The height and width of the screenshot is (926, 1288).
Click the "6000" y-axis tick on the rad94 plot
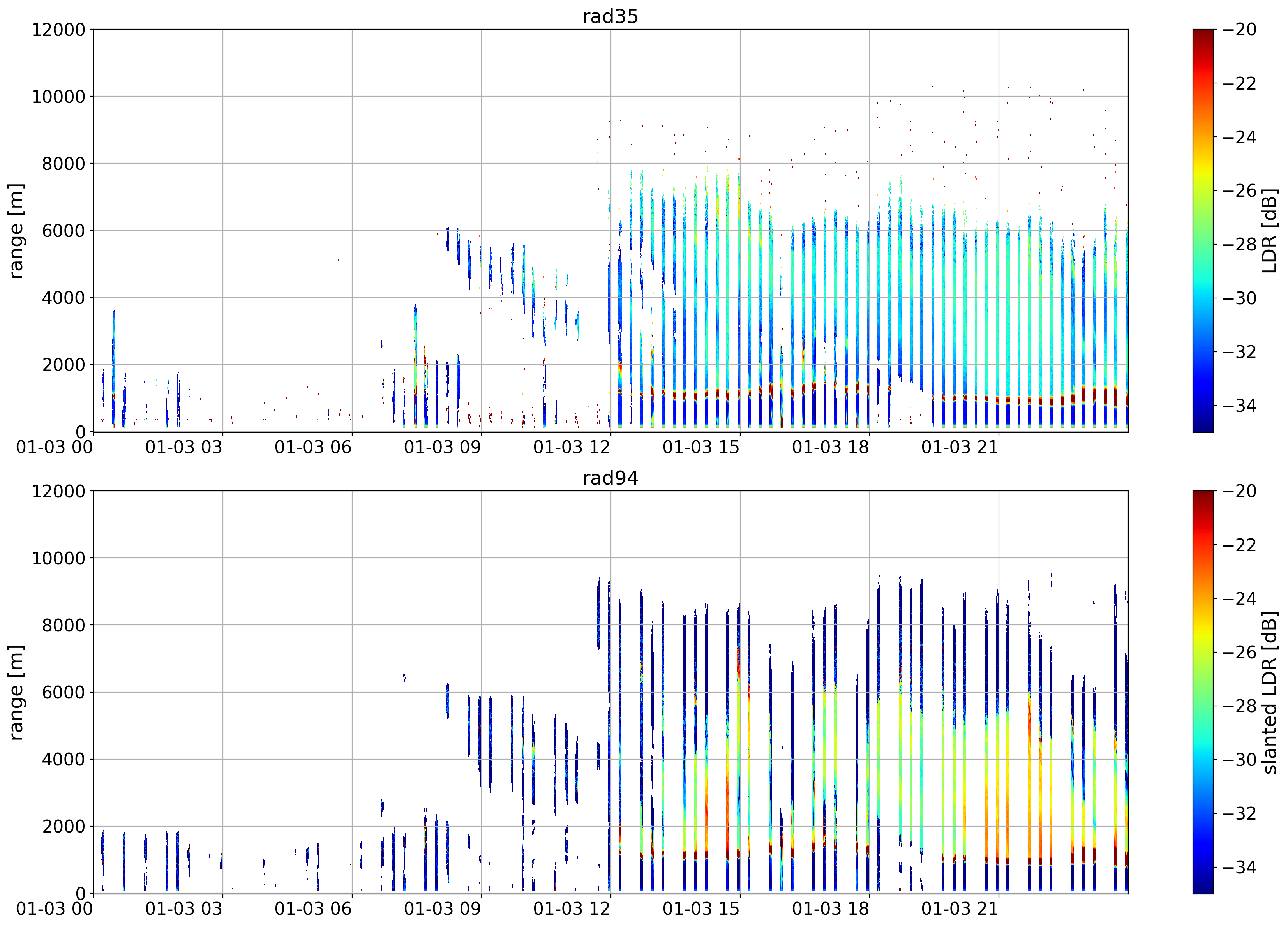tap(63, 692)
